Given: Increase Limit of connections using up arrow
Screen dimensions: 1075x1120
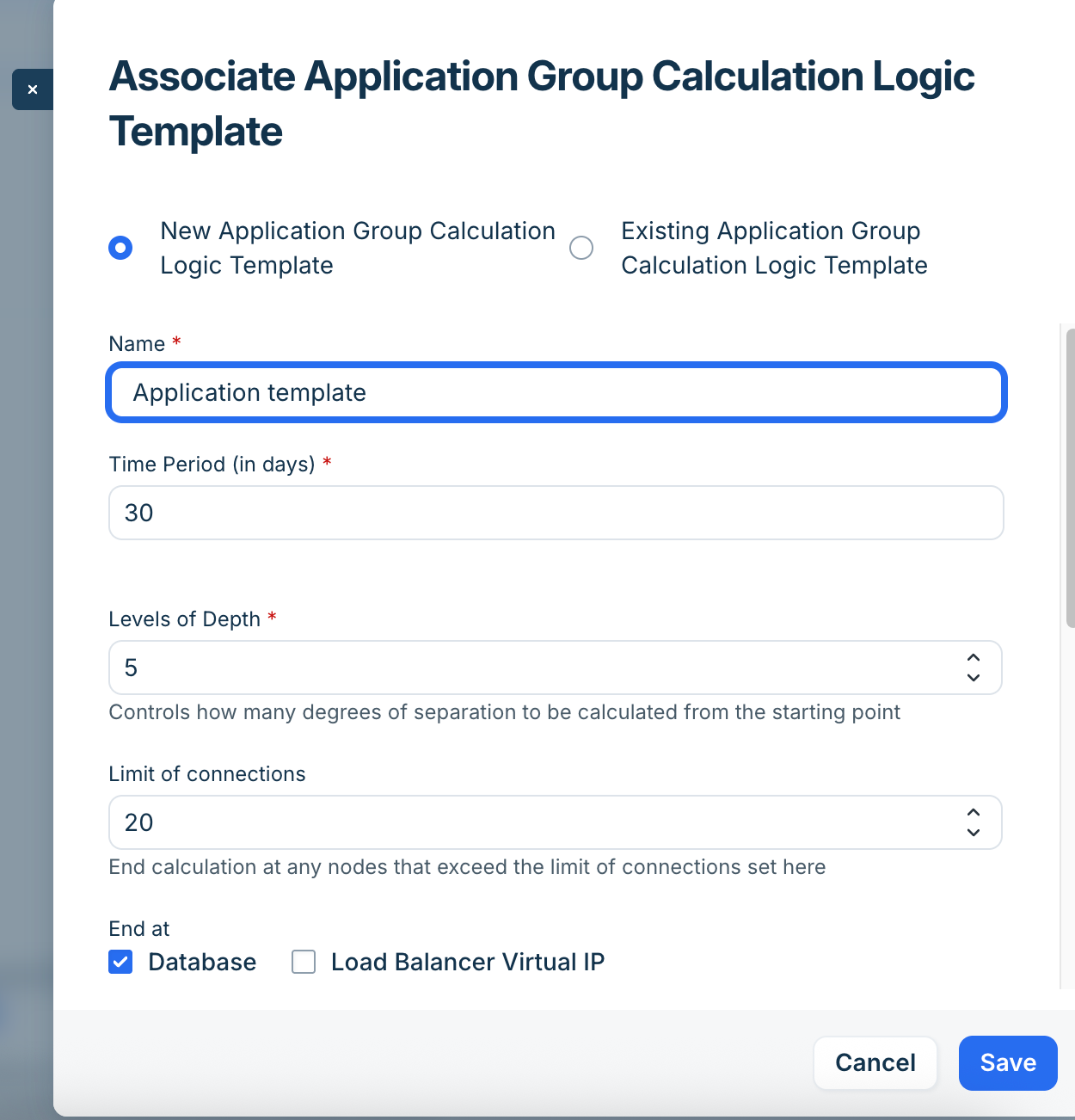Looking at the screenshot, I should click(974, 812).
